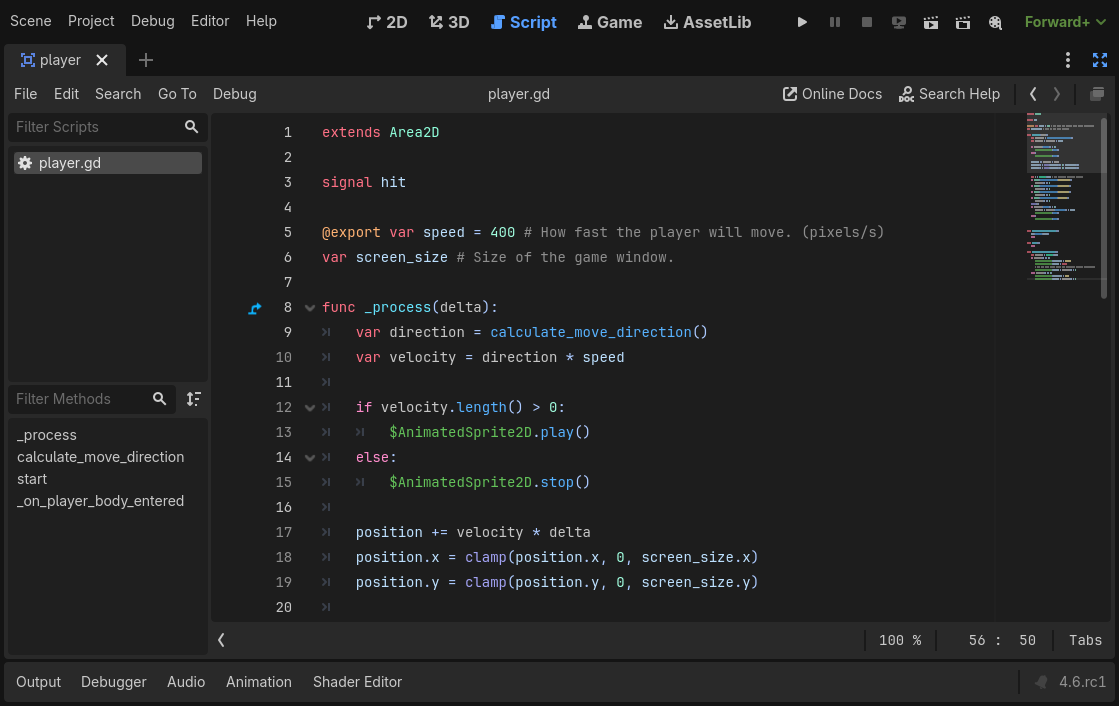Open the Debugger bottom panel
The image size is (1119, 706).
click(x=113, y=681)
